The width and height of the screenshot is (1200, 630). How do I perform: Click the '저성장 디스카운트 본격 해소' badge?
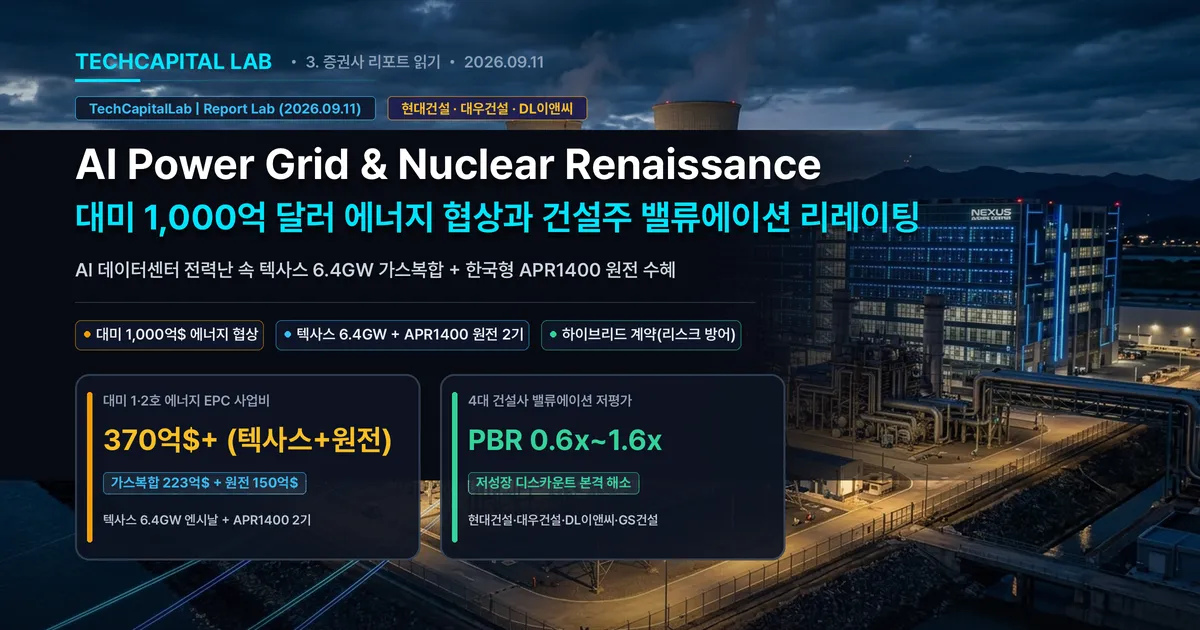(x=554, y=483)
